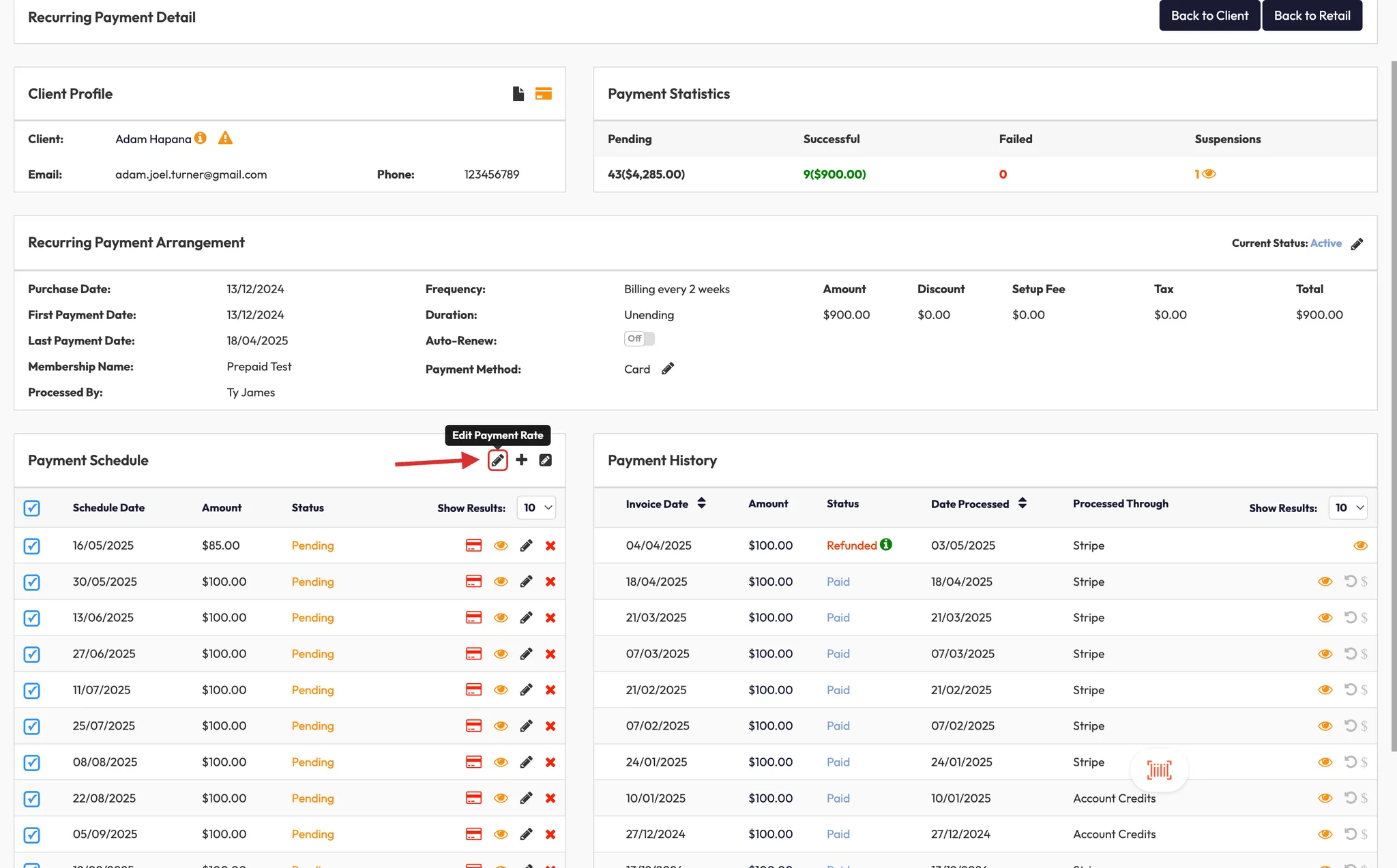Screen dimensions: 1397x868
Task: Click the Edit Payment Rate pencil icon
Action: click(x=498, y=460)
